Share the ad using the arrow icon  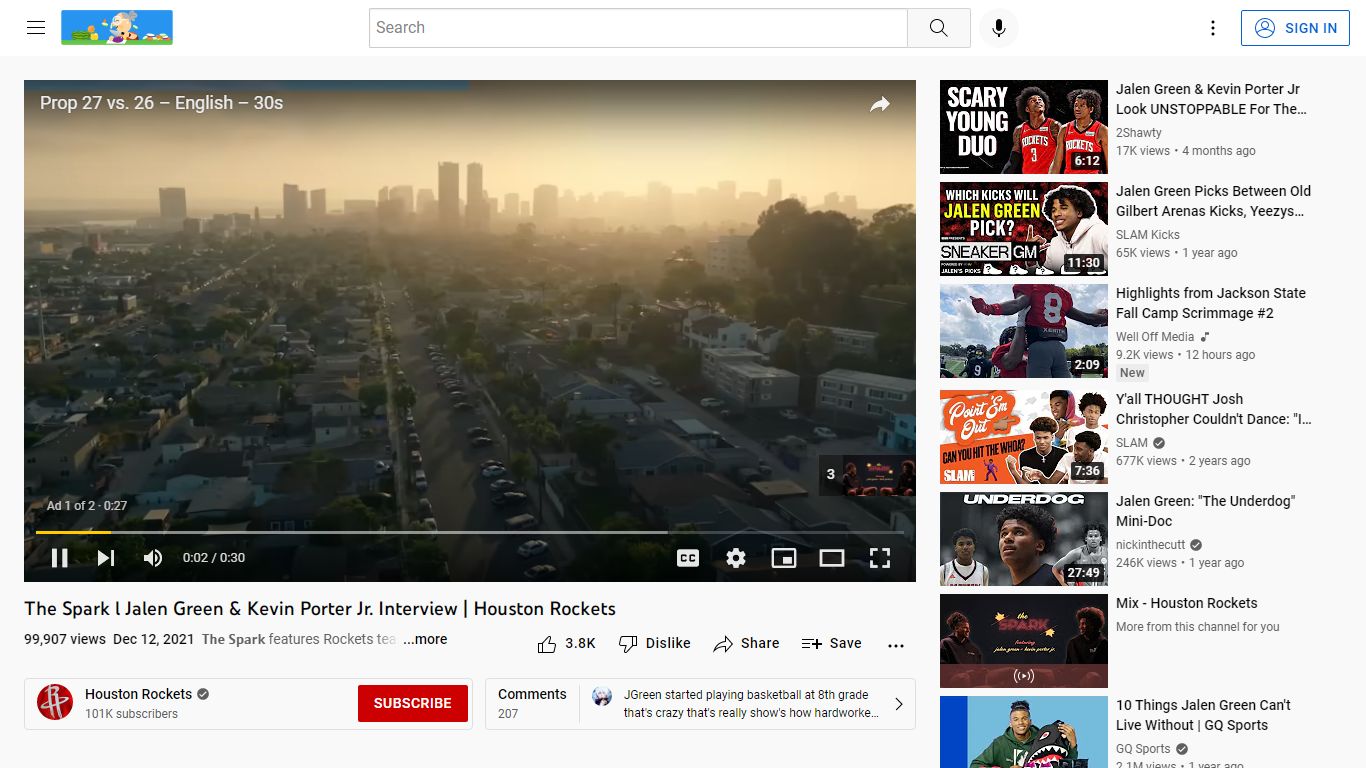(880, 104)
